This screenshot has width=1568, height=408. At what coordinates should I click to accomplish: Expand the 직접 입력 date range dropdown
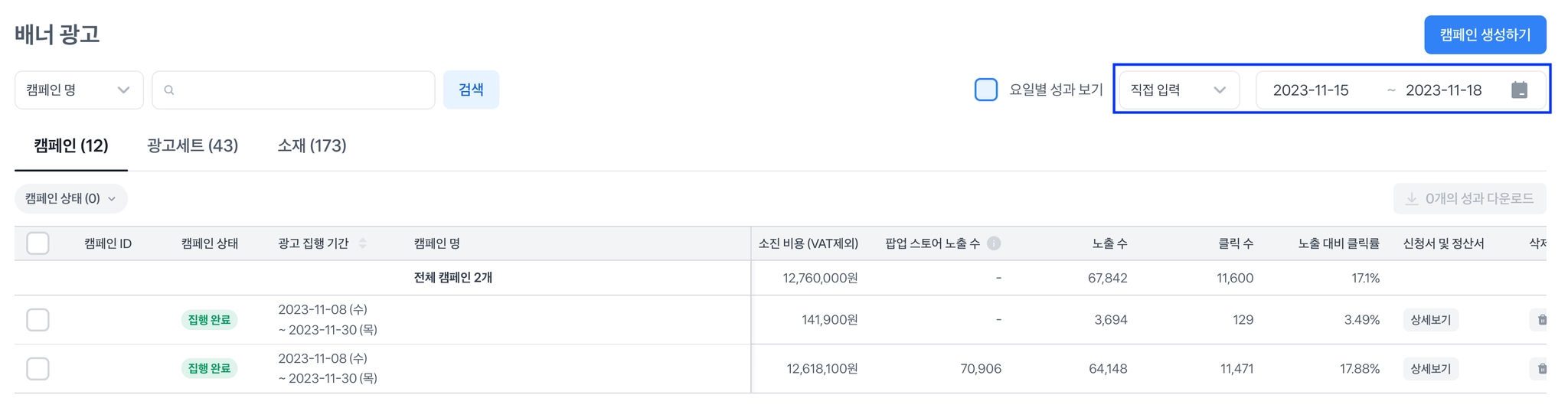(x=1178, y=90)
